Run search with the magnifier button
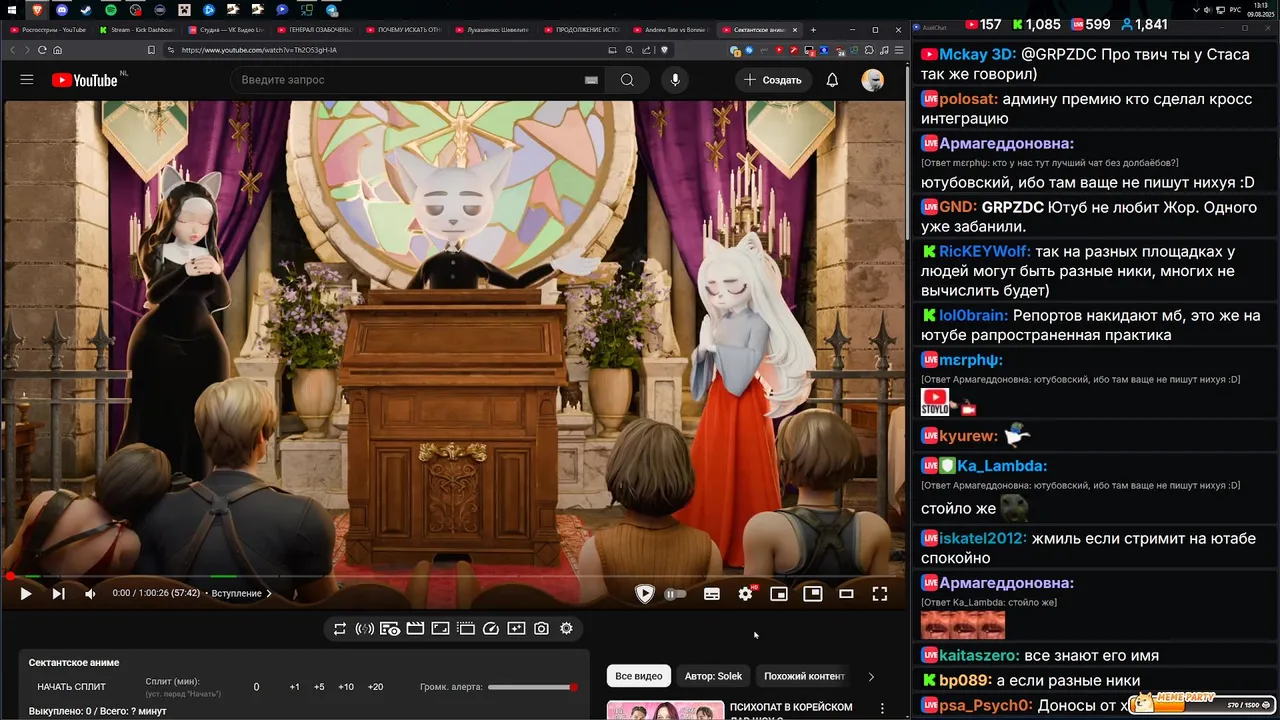The width and height of the screenshot is (1280, 720). coord(627,80)
